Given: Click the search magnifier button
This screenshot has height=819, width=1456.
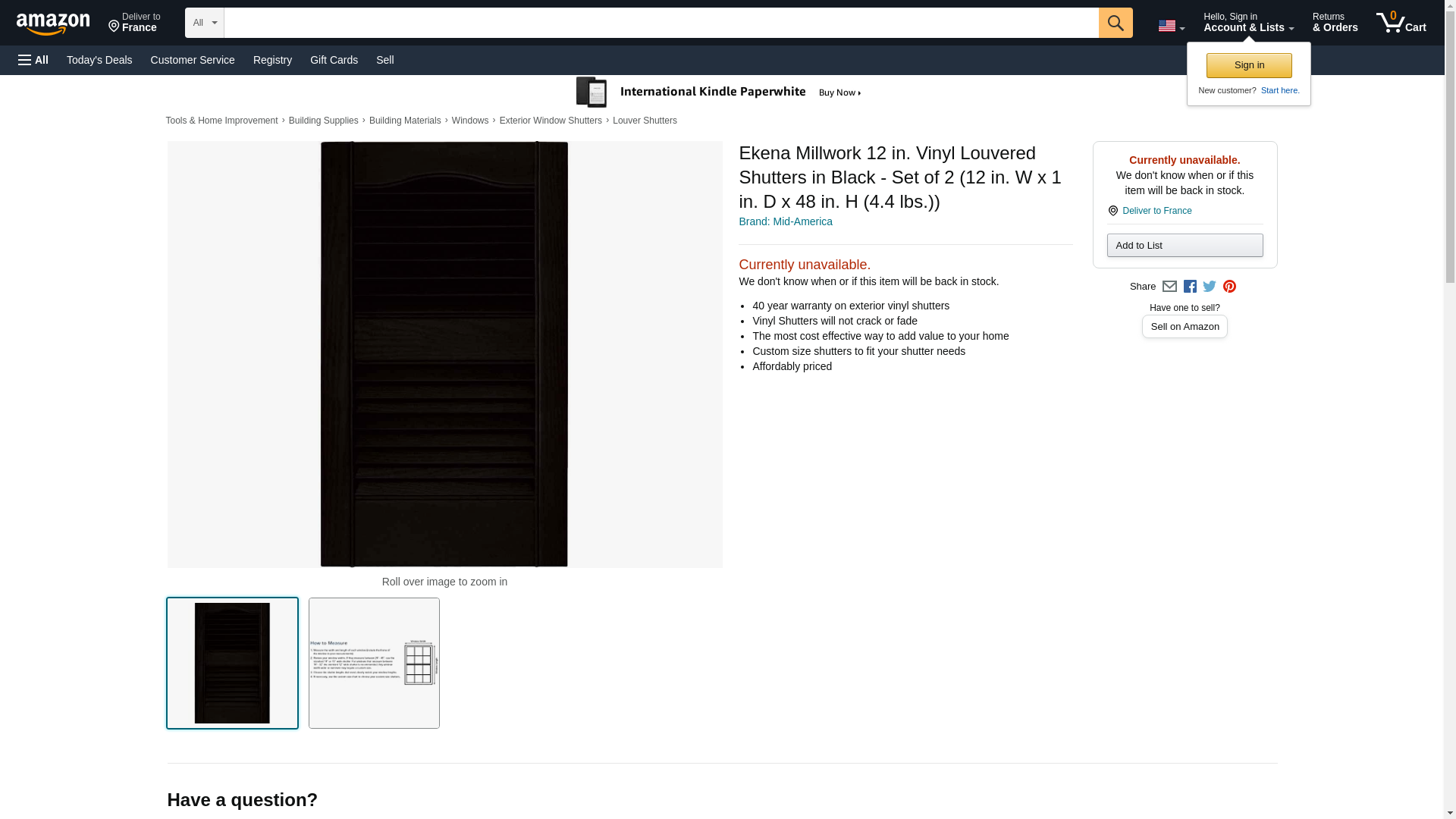Looking at the screenshot, I should 1115,23.
